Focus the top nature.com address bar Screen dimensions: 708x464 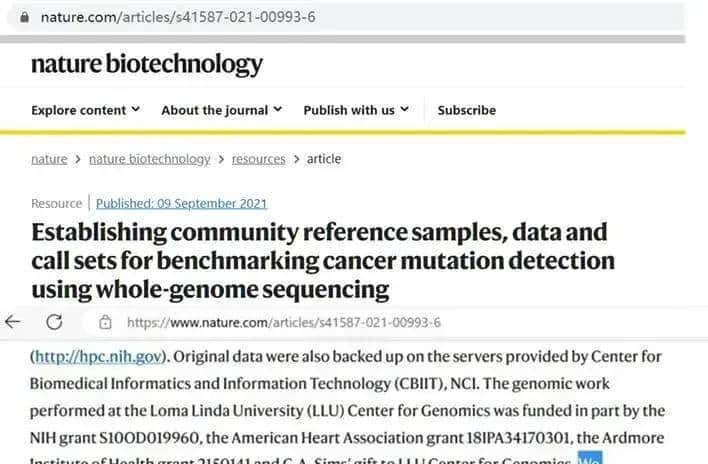pos(180,18)
